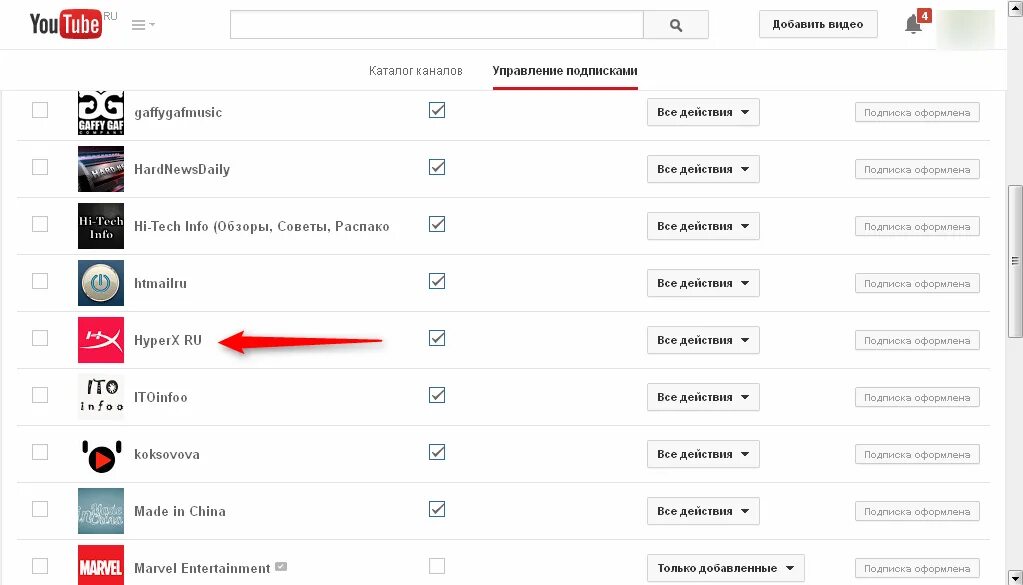Open 'Все действия' dropdown for HardNewsDaily
The width and height of the screenshot is (1023, 585).
tap(703, 169)
